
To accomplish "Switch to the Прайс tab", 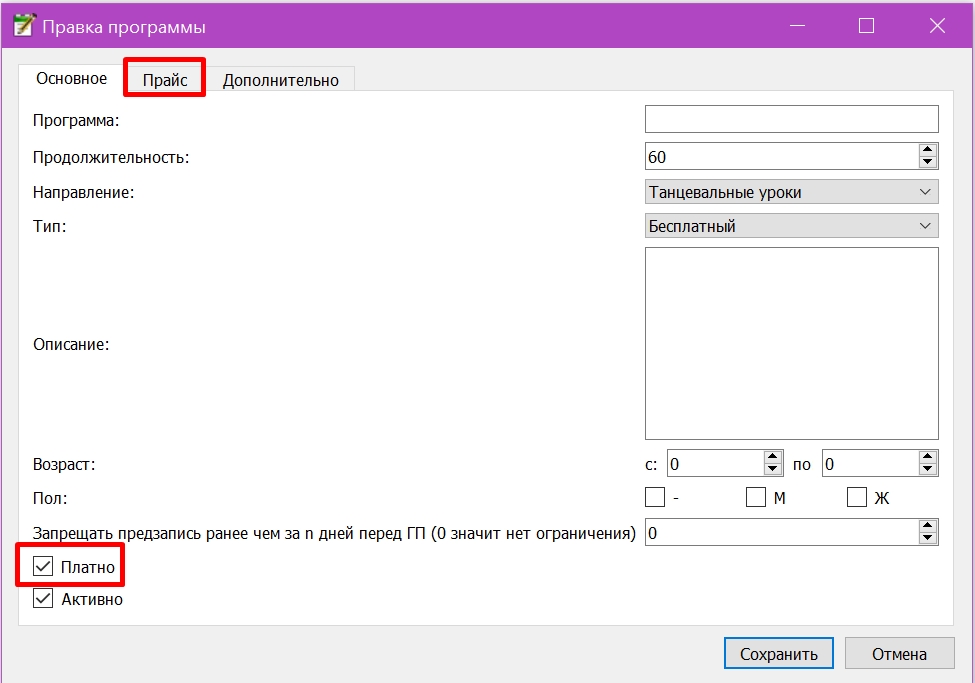I will (165, 80).
